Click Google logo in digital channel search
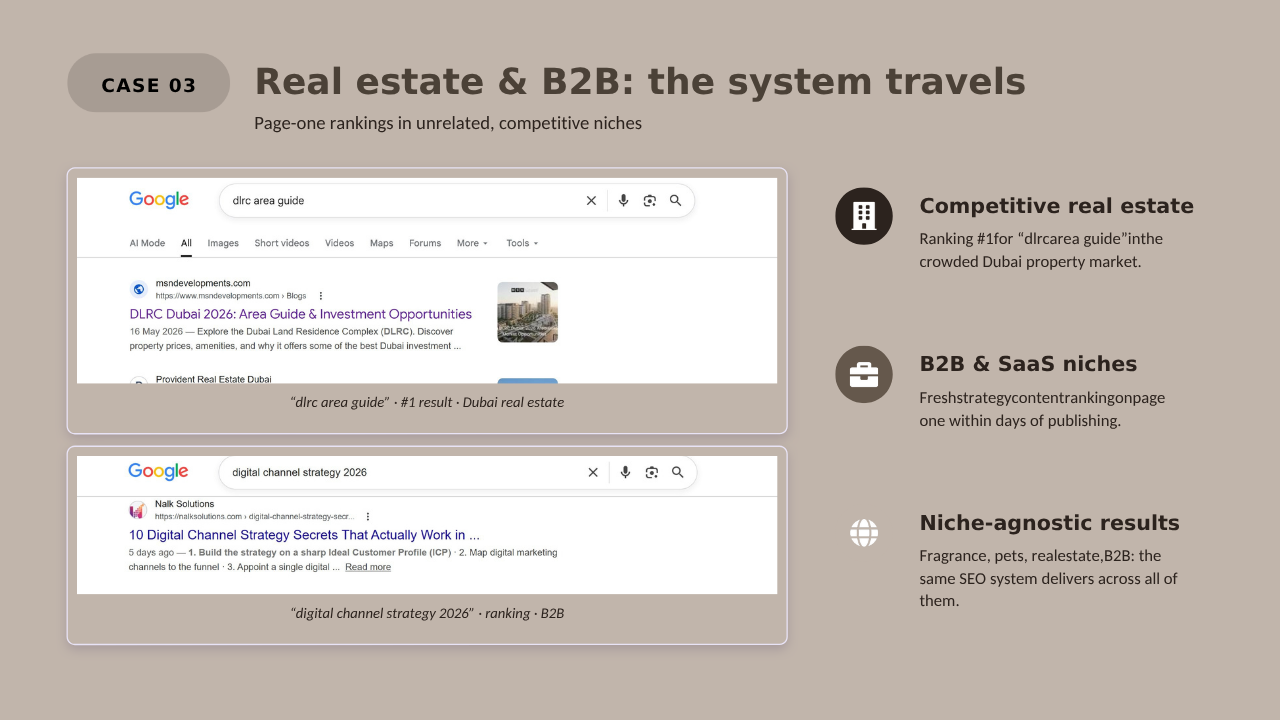The image size is (1280, 720). (158, 472)
